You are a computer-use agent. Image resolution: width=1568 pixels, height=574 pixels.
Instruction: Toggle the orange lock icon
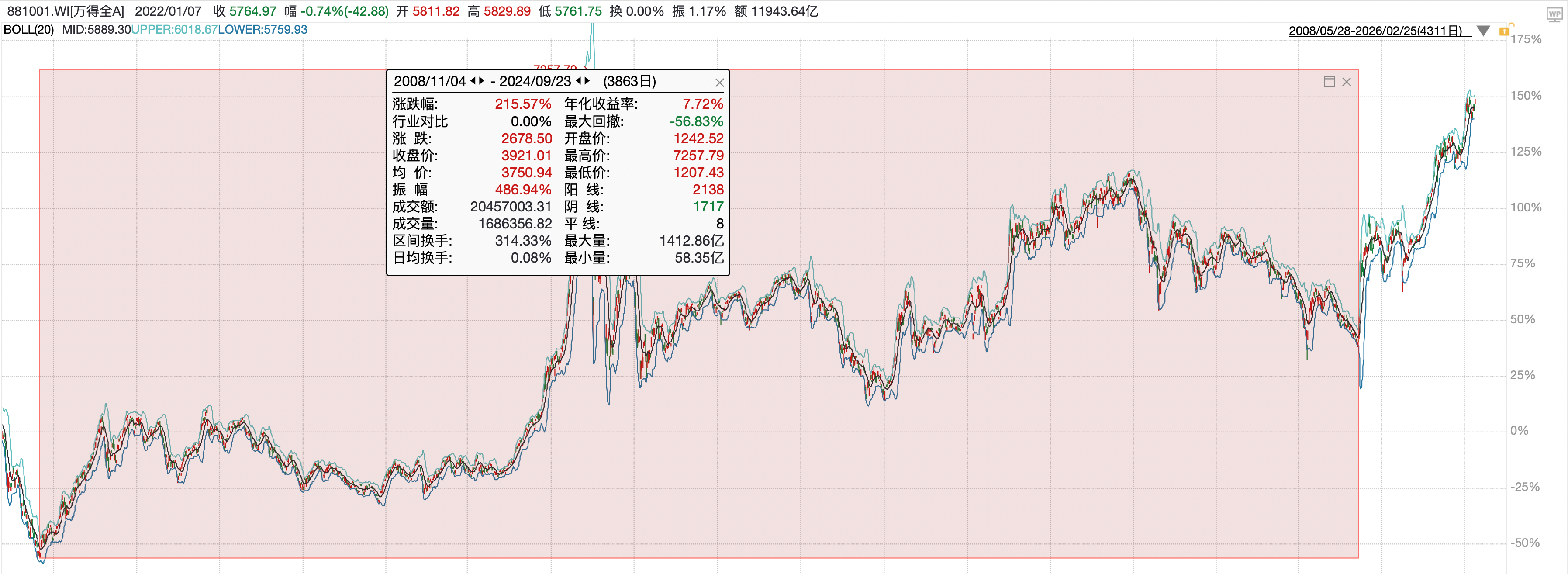click(1504, 31)
